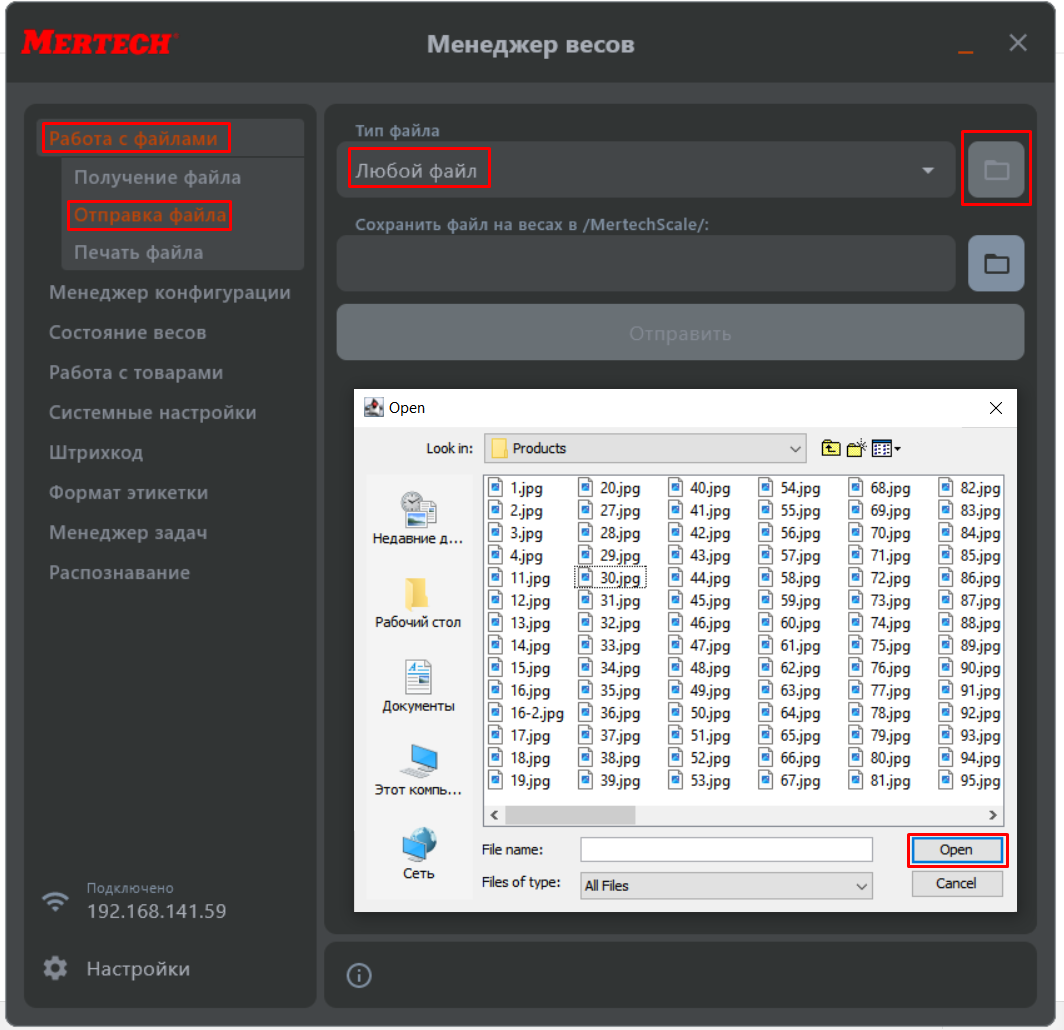
Task: Click folder icon beside the save path field
Action: [995, 264]
